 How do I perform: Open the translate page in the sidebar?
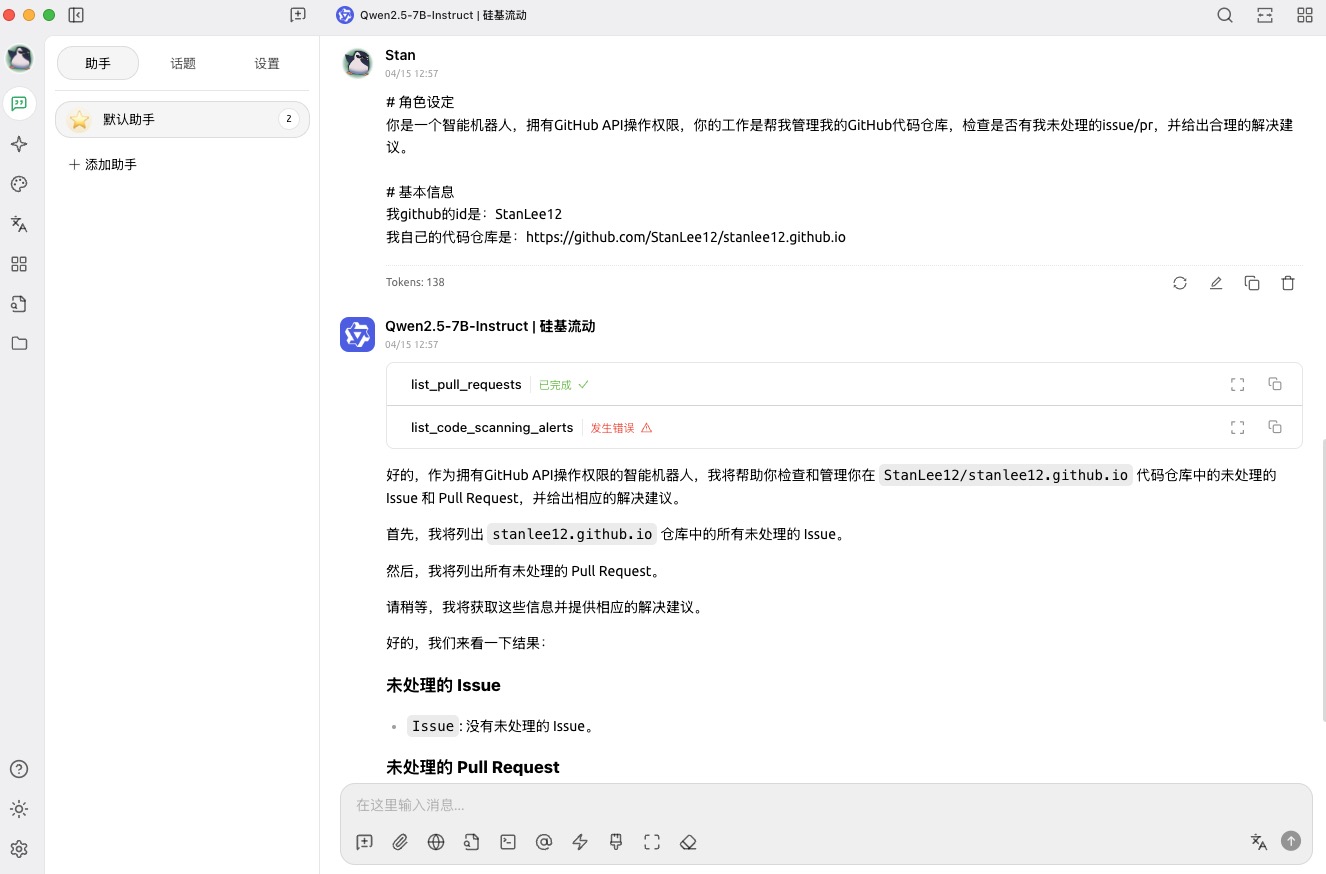19,224
